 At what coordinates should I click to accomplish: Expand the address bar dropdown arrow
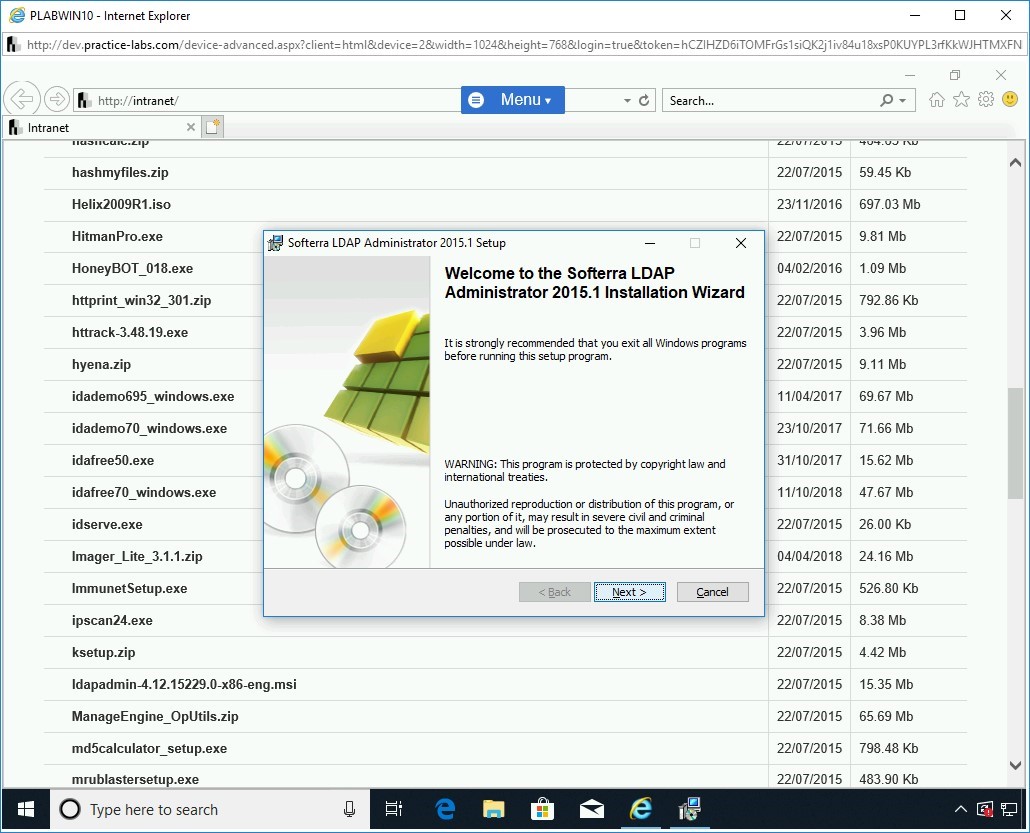627,100
